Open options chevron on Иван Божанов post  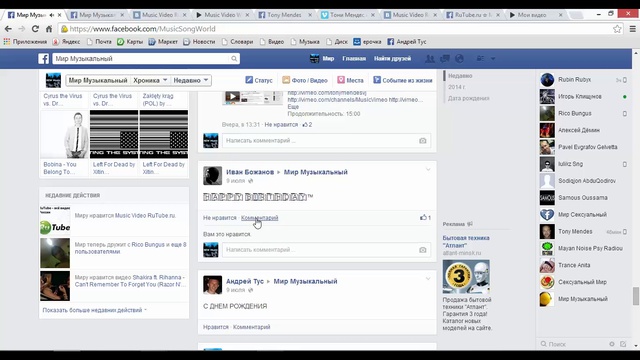pyautogui.click(x=428, y=169)
